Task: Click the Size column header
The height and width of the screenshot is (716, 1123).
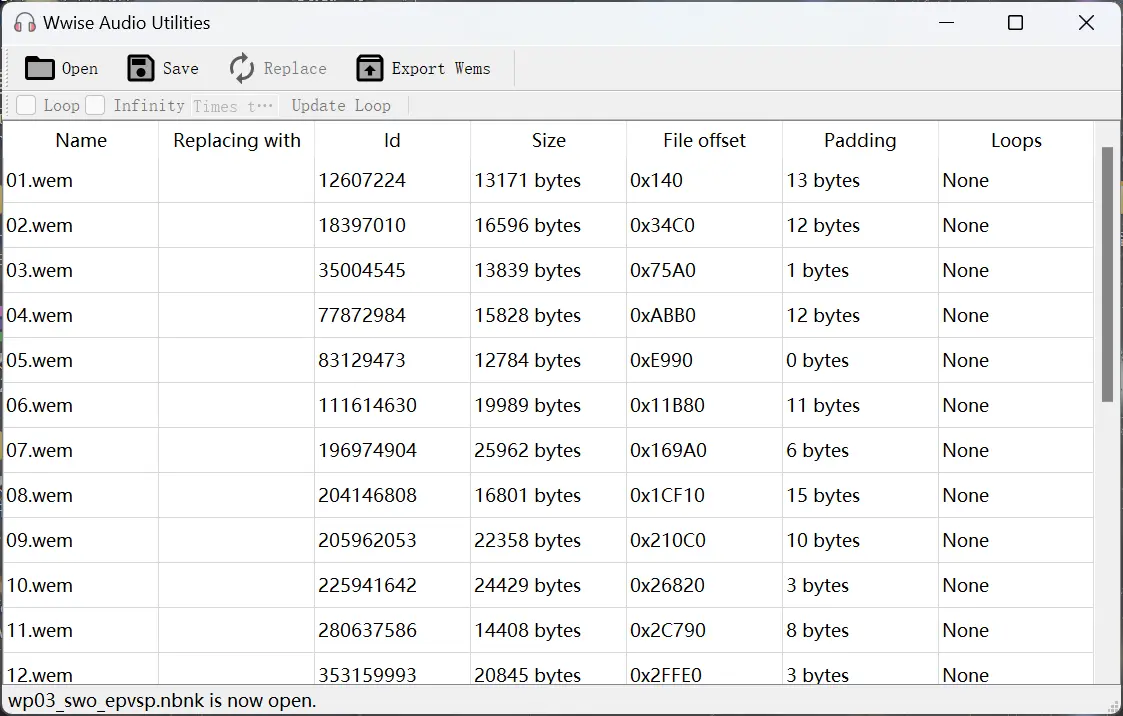Action: pyautogui.click(x=548, y=141)
